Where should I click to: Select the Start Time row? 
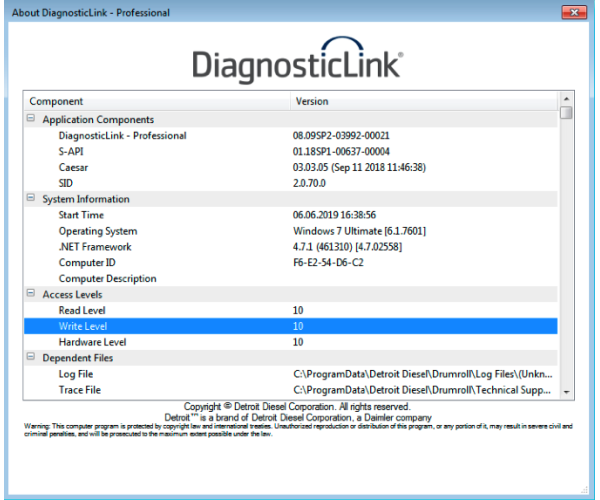coord(291,215)
